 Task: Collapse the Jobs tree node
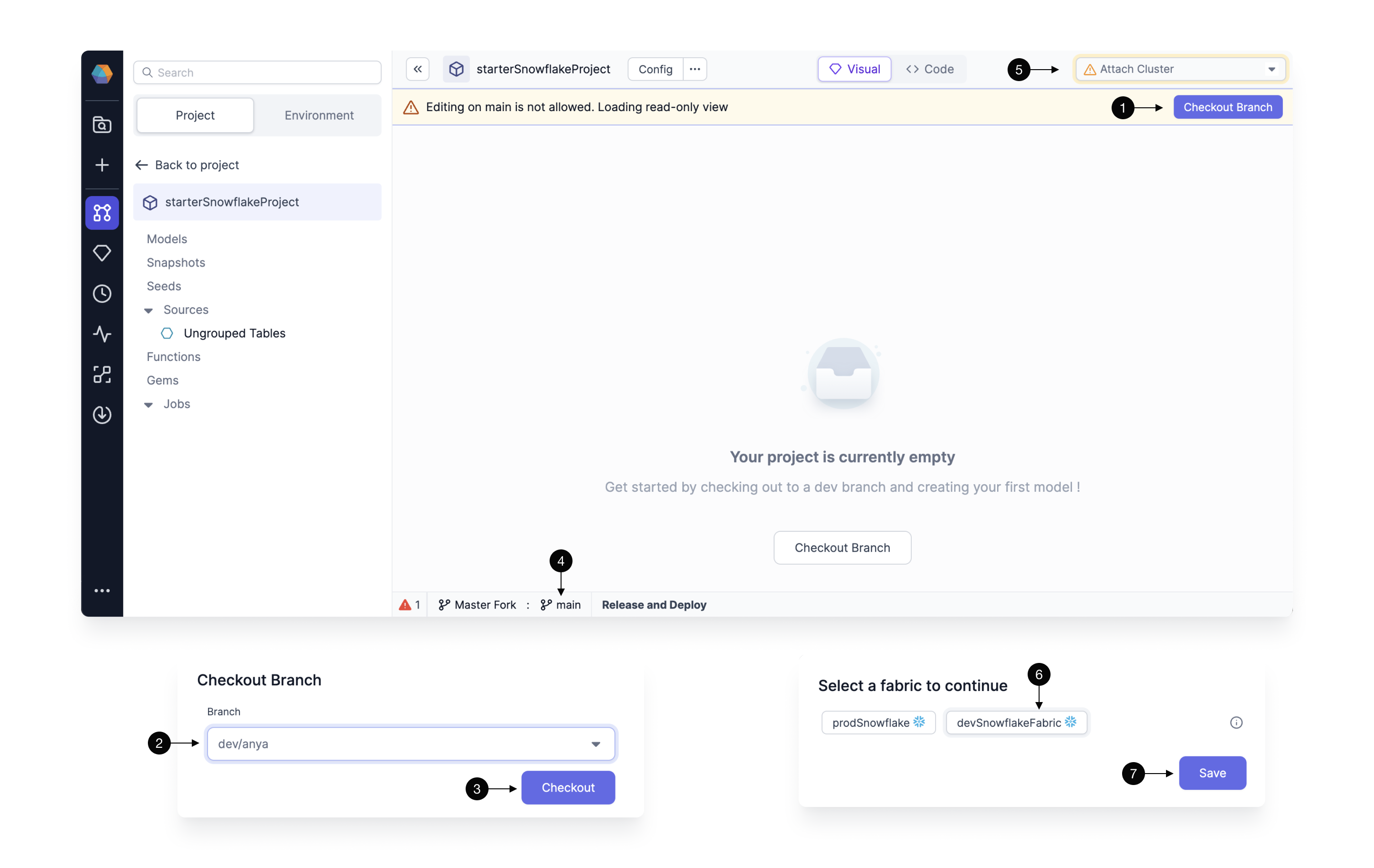point(148,404)
